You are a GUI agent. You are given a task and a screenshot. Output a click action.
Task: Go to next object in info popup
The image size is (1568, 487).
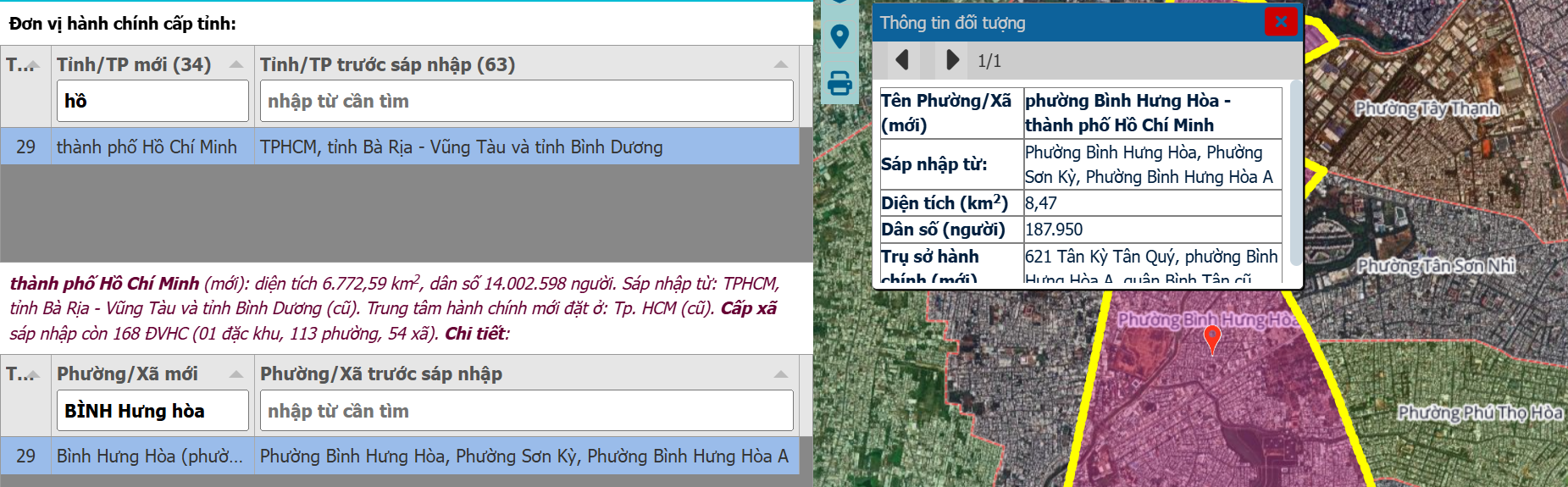952,60
